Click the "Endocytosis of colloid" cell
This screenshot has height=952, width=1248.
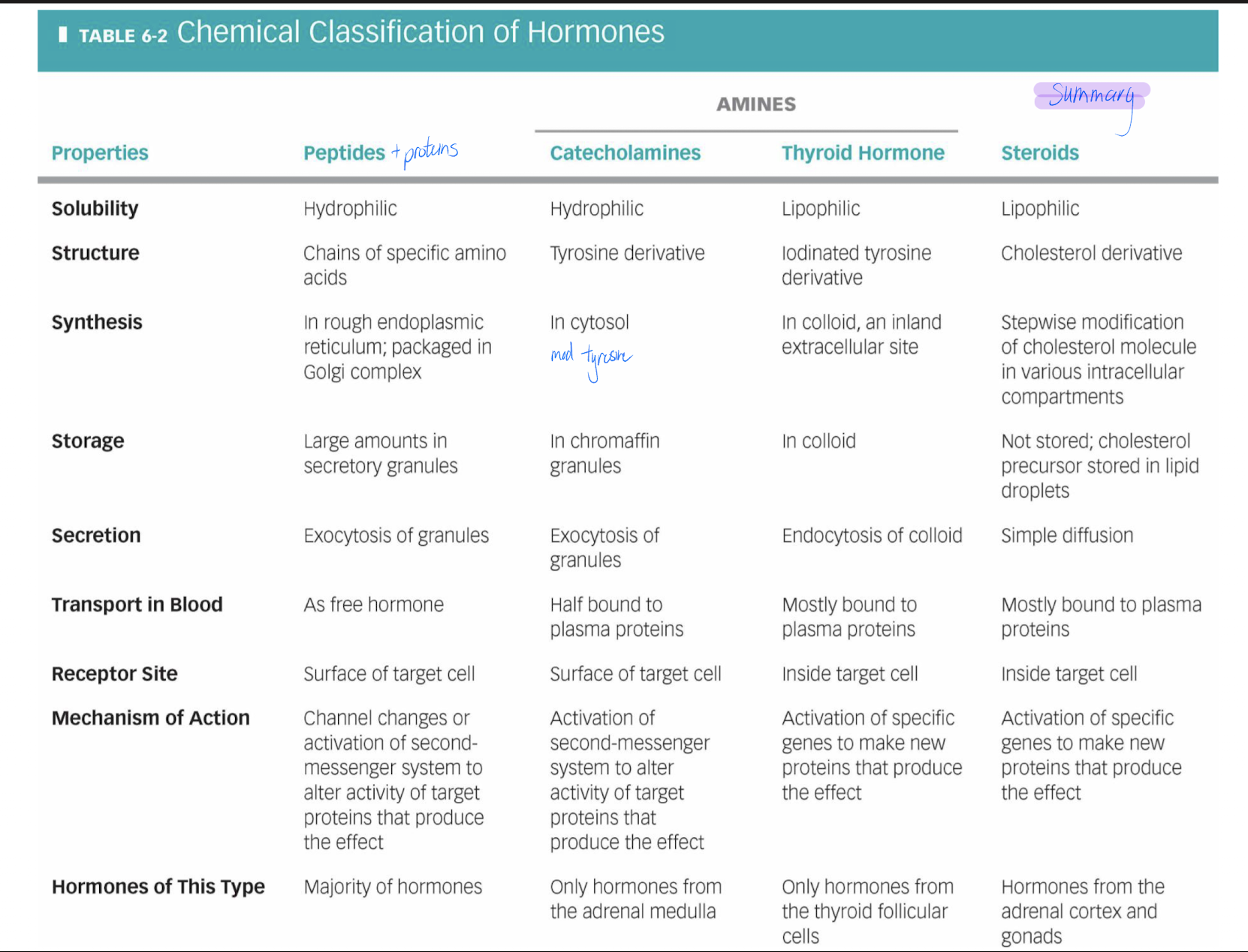click(x=871, y=535)
